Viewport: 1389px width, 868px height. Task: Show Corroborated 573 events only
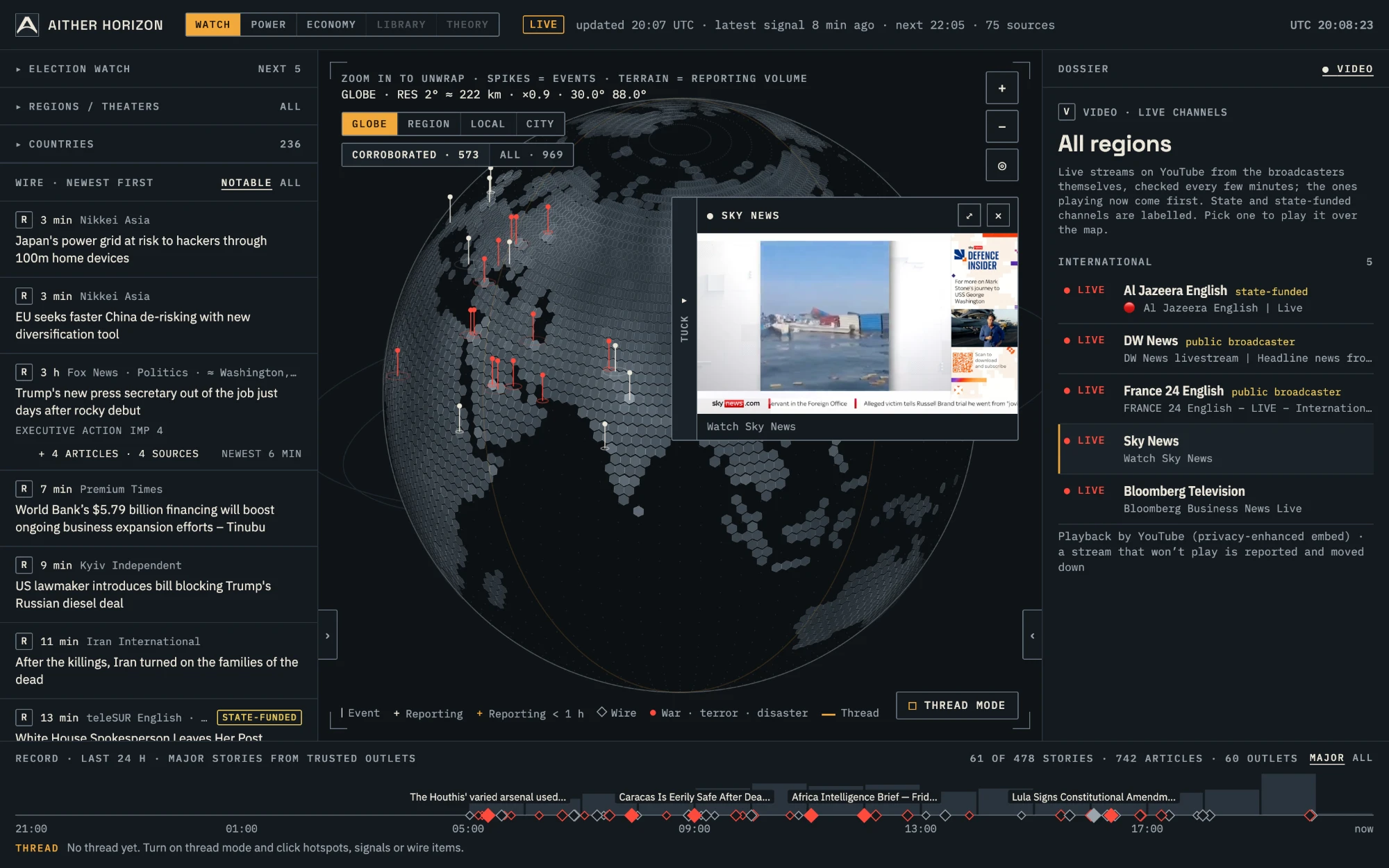tap(415, 155)
